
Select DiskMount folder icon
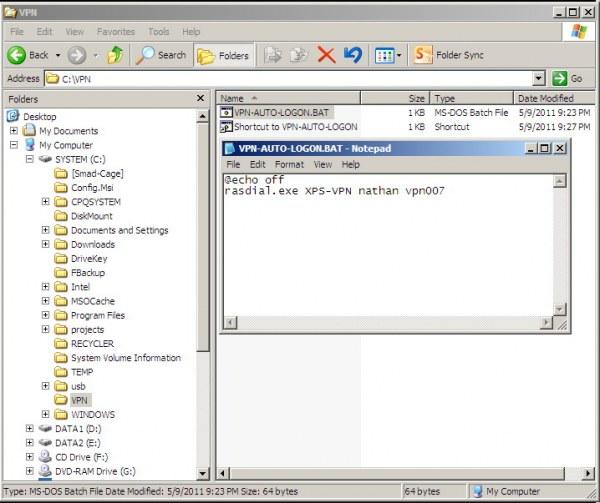click(61, 216)
